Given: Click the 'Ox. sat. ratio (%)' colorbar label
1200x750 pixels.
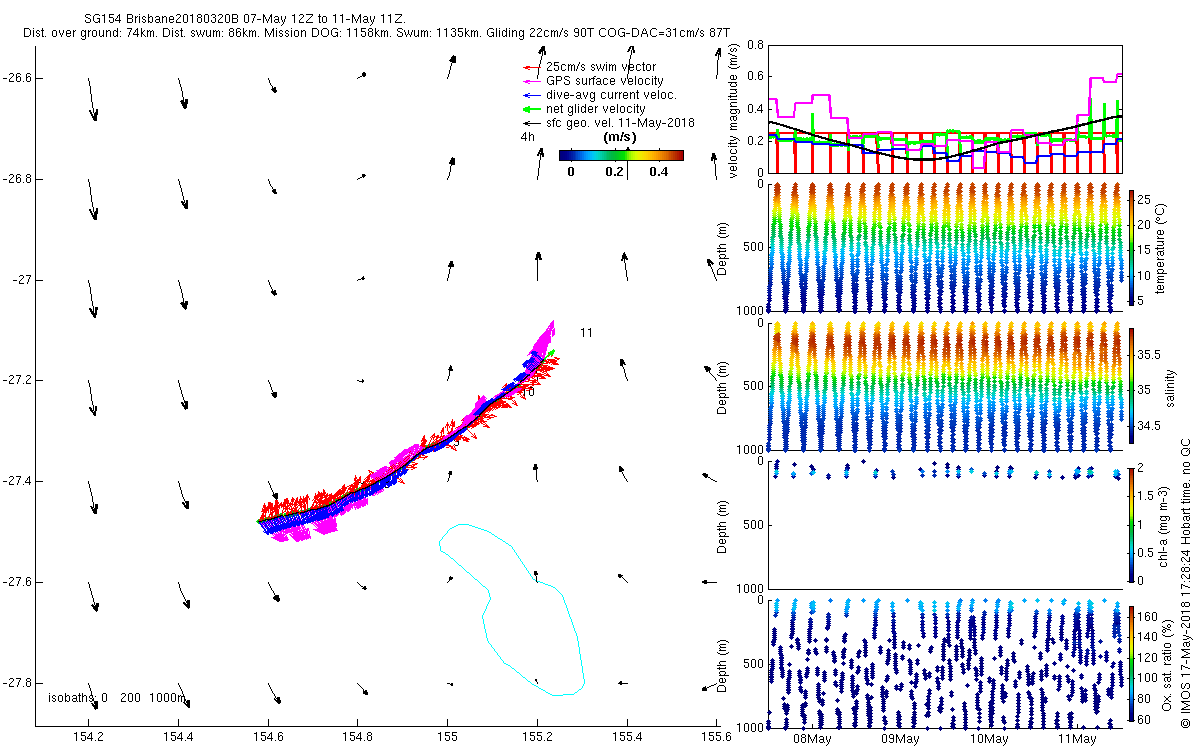Looking at the screenshot, I should click(1167, 663).
